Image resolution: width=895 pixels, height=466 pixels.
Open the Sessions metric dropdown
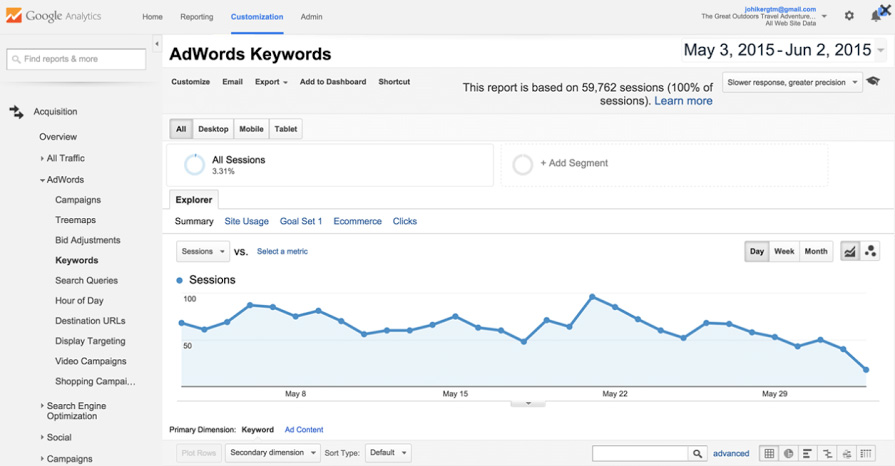point(203,251)
